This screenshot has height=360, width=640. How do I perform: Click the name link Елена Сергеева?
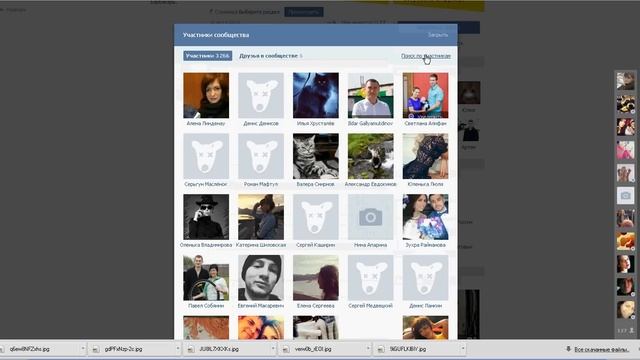click(x=316, y=305)
